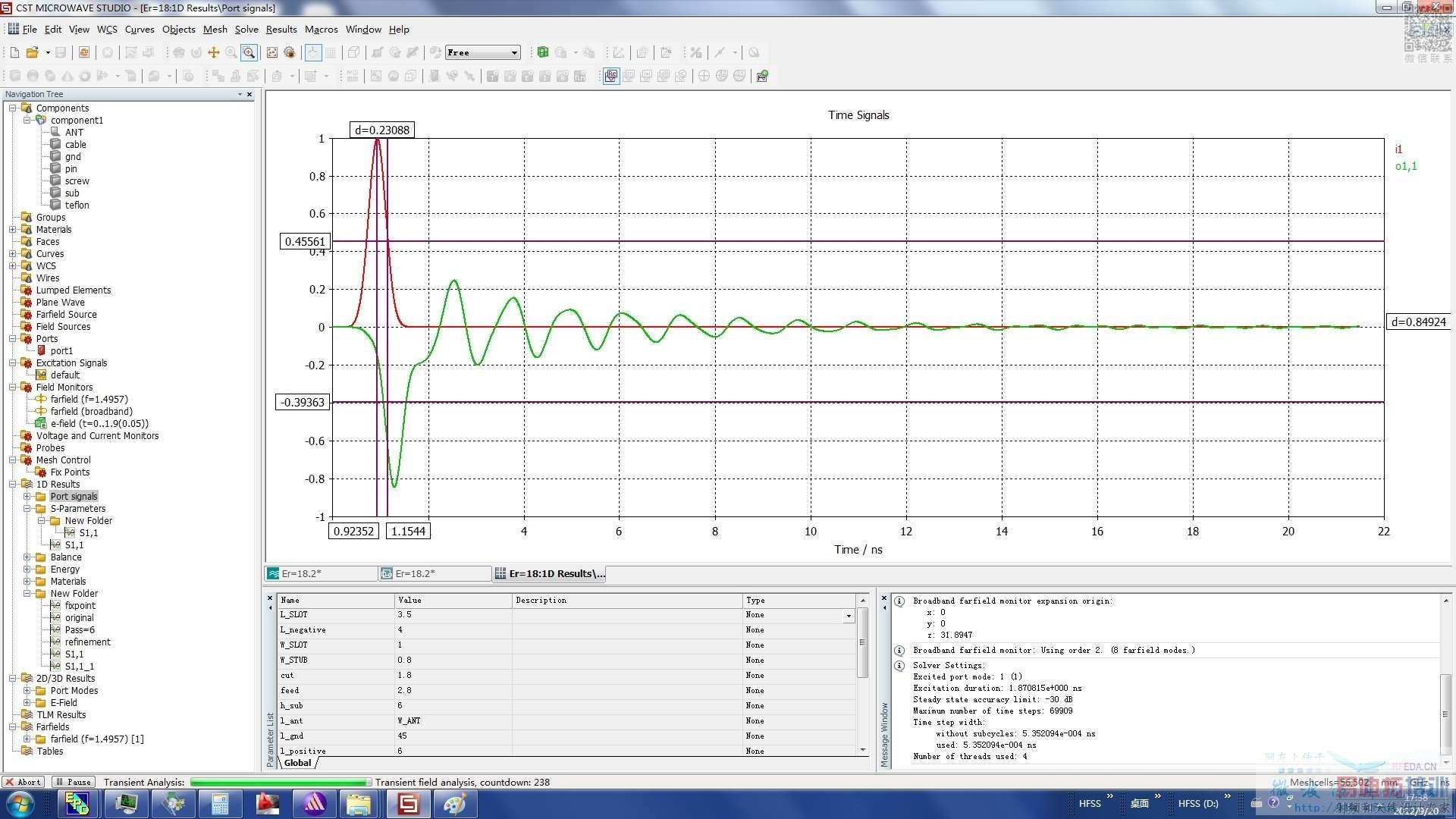The image size is (1456, 819).
Task: Click the New project icon
Action: click(x=14, y=52)
